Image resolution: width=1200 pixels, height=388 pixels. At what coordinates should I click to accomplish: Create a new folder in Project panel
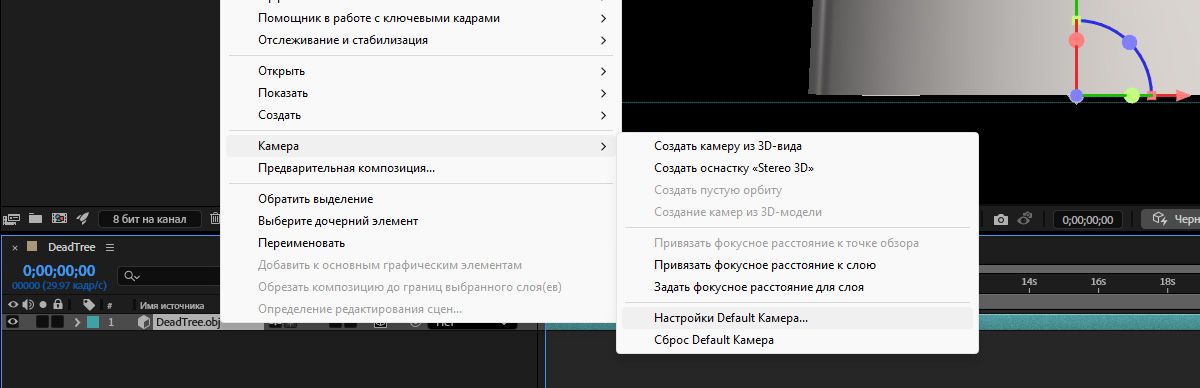pos(36,217)
